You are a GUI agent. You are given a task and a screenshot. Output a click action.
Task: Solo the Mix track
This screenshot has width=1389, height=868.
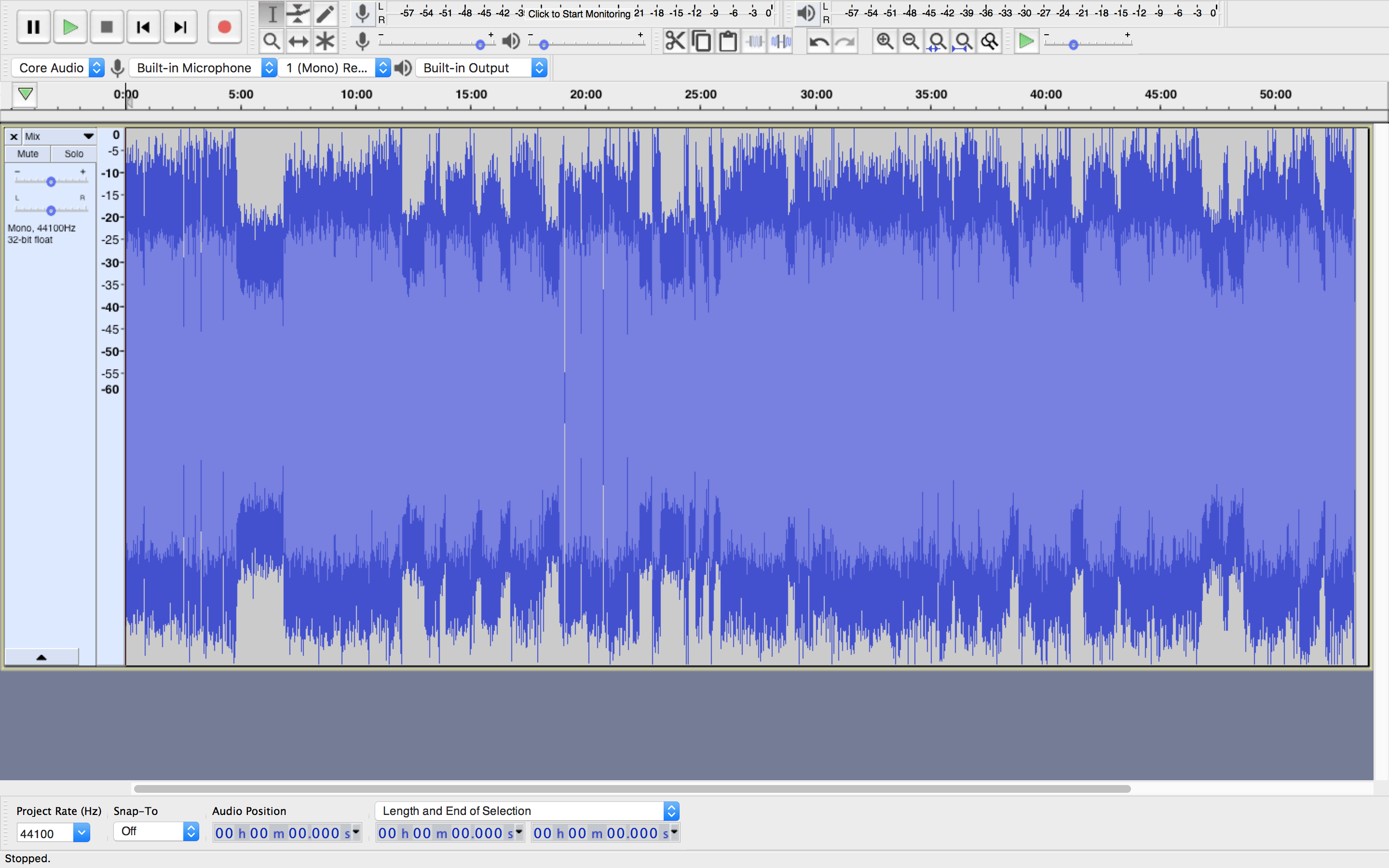coord(73,154)
